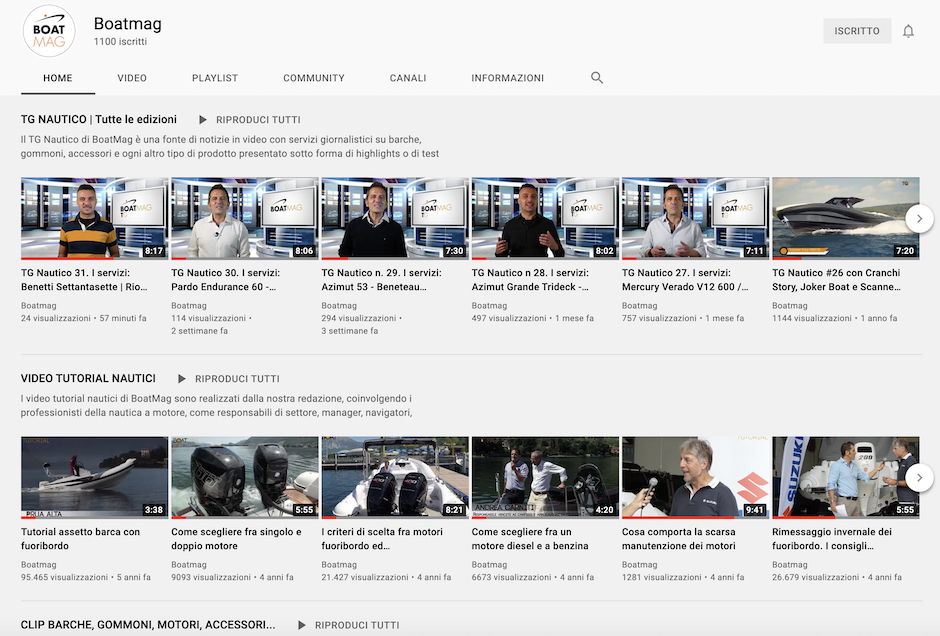The width and height of the screenshot is (940, 636).
Task: Click Boatmag channel name under Rimessaggio invernale video
Action: click(x=790, y=565)
